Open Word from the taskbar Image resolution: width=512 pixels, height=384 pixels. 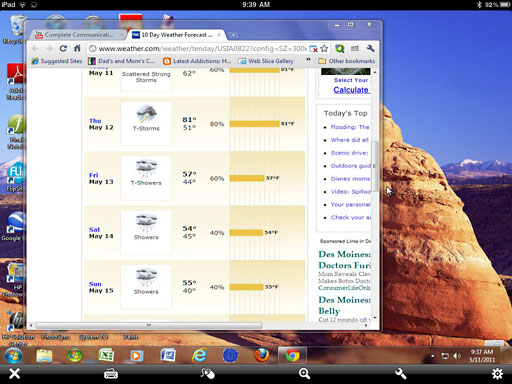[x=168, y=356]
